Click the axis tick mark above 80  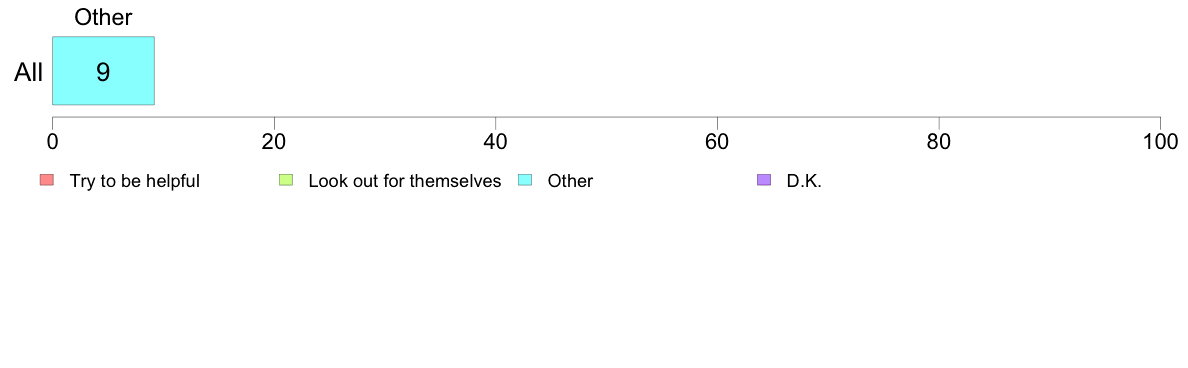pyautogui.click(x=939, y=122)
